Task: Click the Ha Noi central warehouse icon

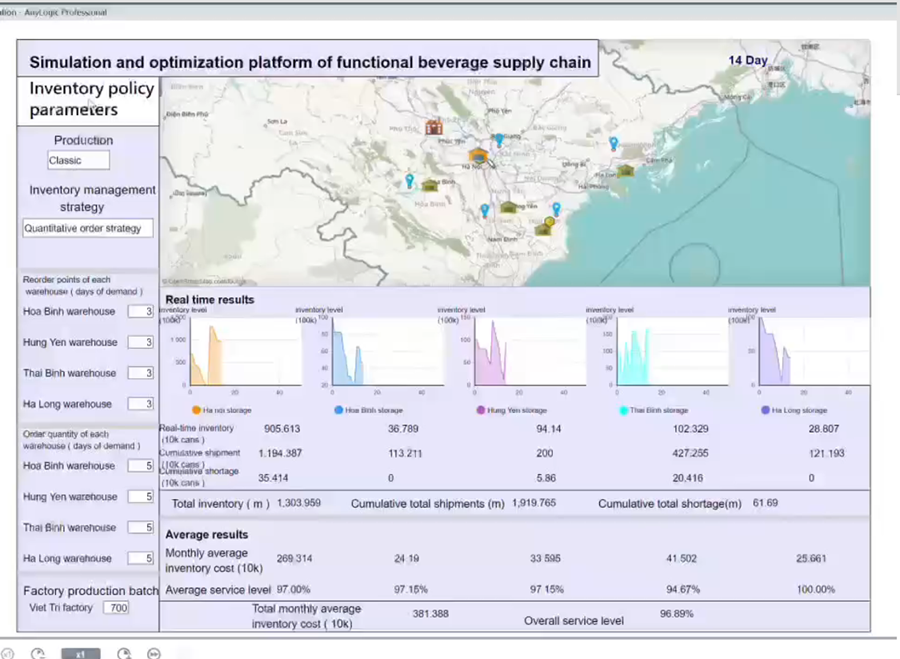Action: tap(479, 157)
